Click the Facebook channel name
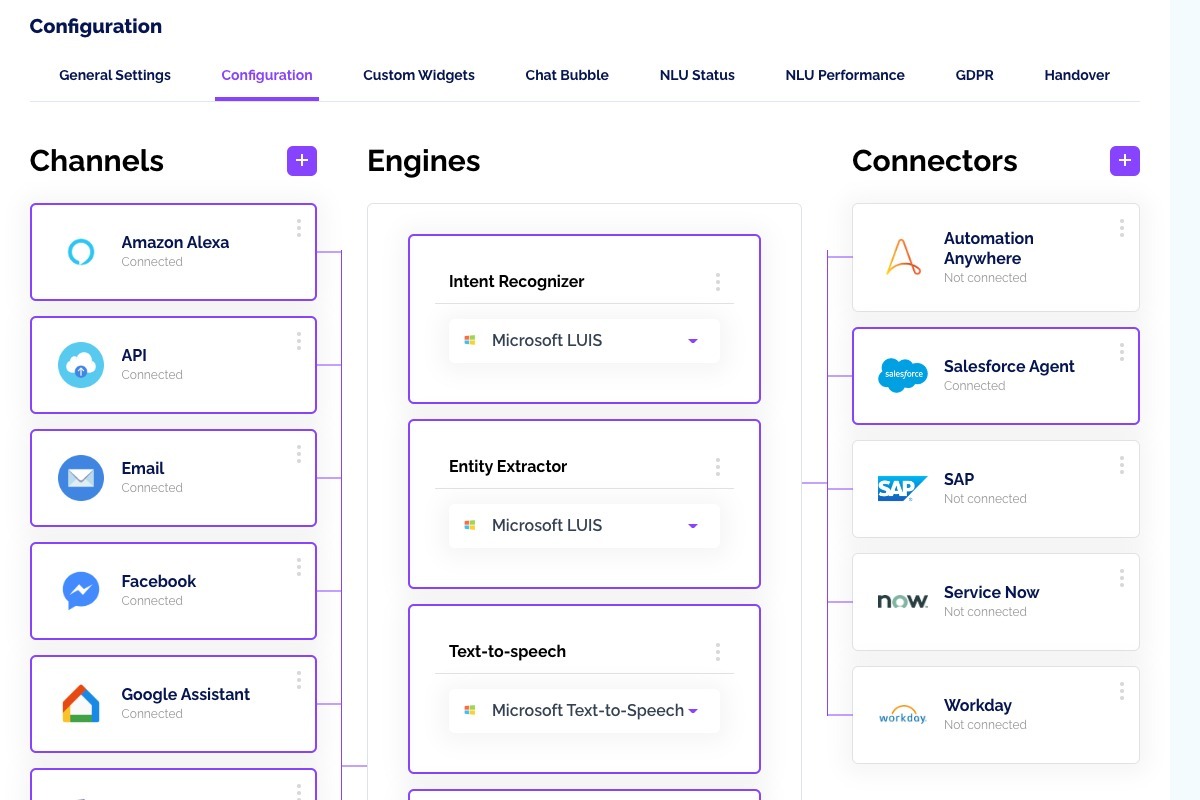Viewport: 1200px width, 800px height. pos(159,581)
